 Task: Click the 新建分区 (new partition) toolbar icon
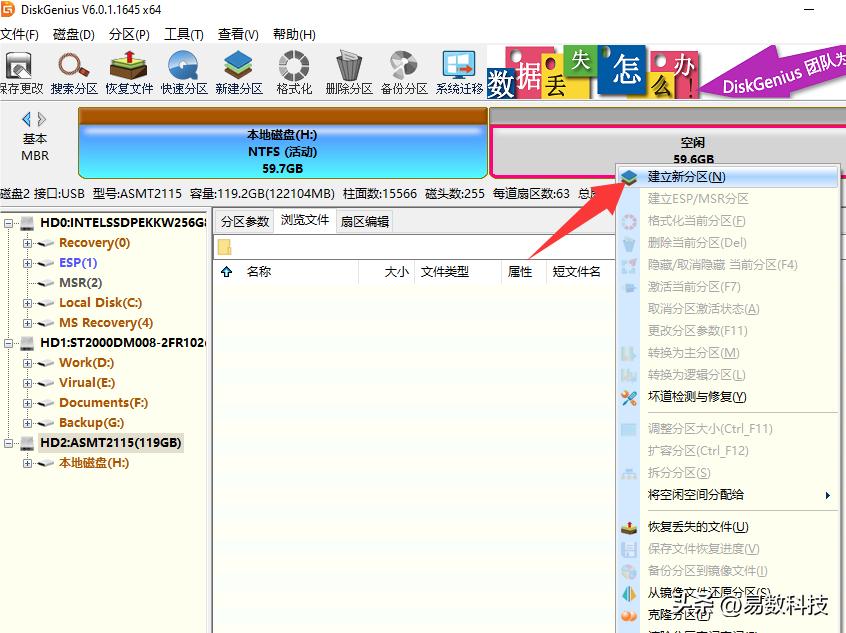click(x=237, y=68)
